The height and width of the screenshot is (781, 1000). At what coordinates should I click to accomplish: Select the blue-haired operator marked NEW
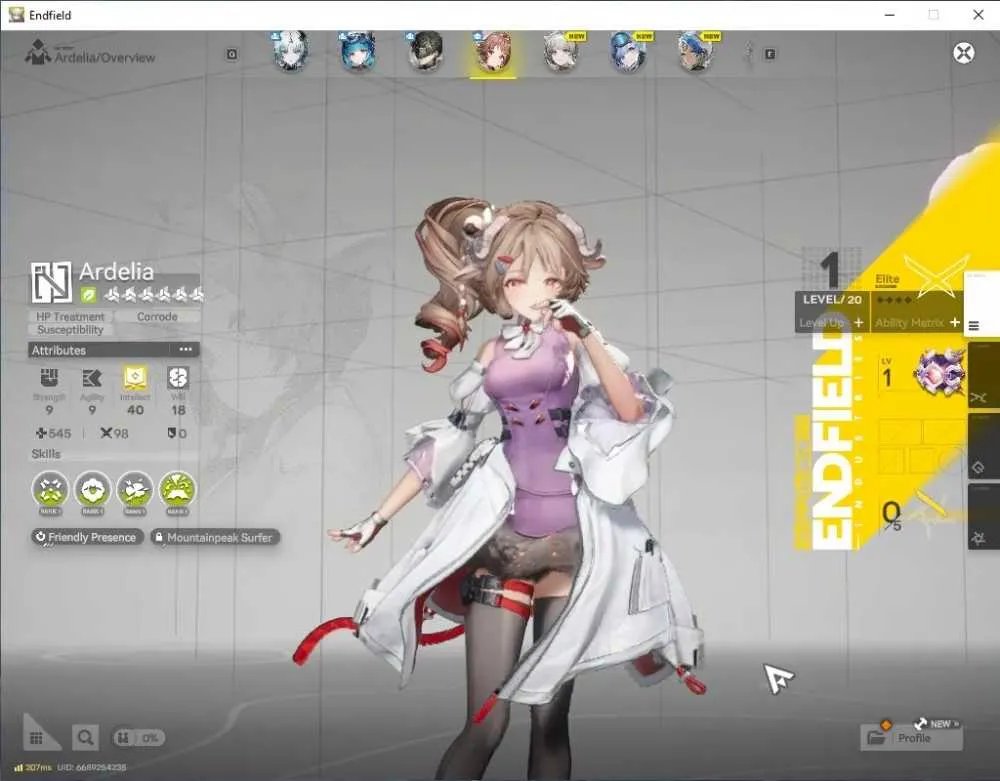point(628,52)
